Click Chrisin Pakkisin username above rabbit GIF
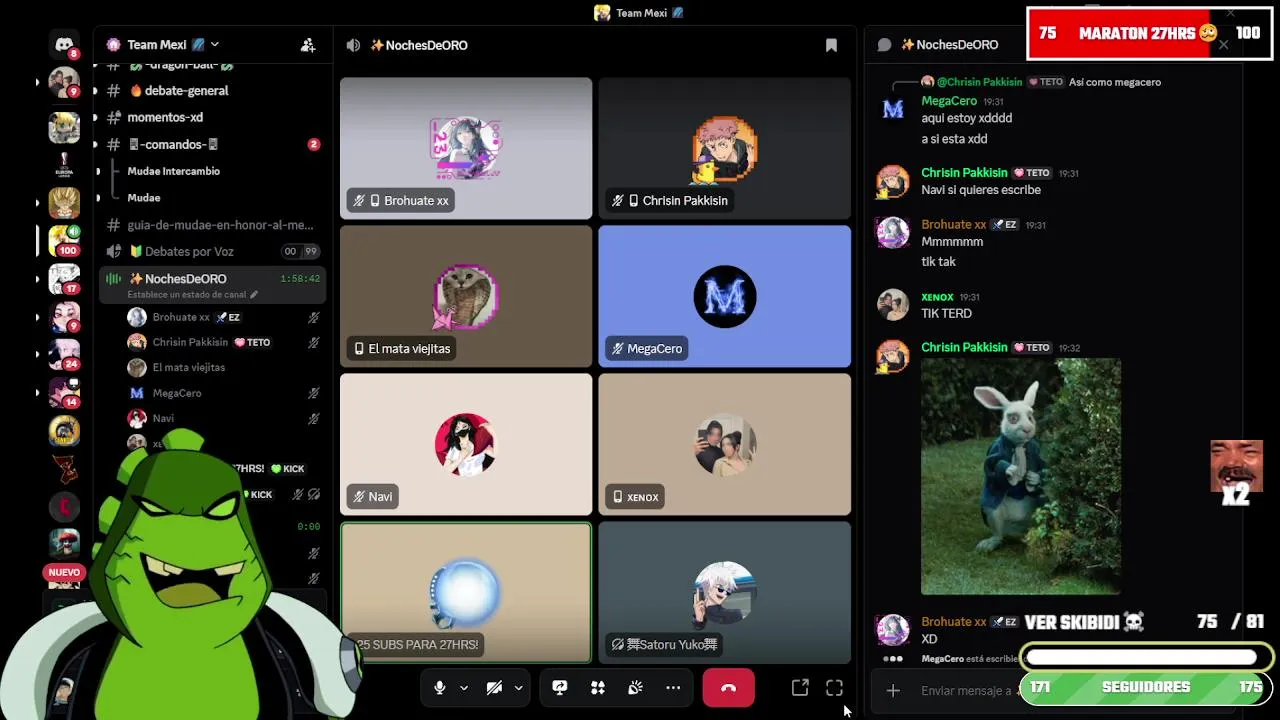The image size is (1280, 720). coord(964,347)
